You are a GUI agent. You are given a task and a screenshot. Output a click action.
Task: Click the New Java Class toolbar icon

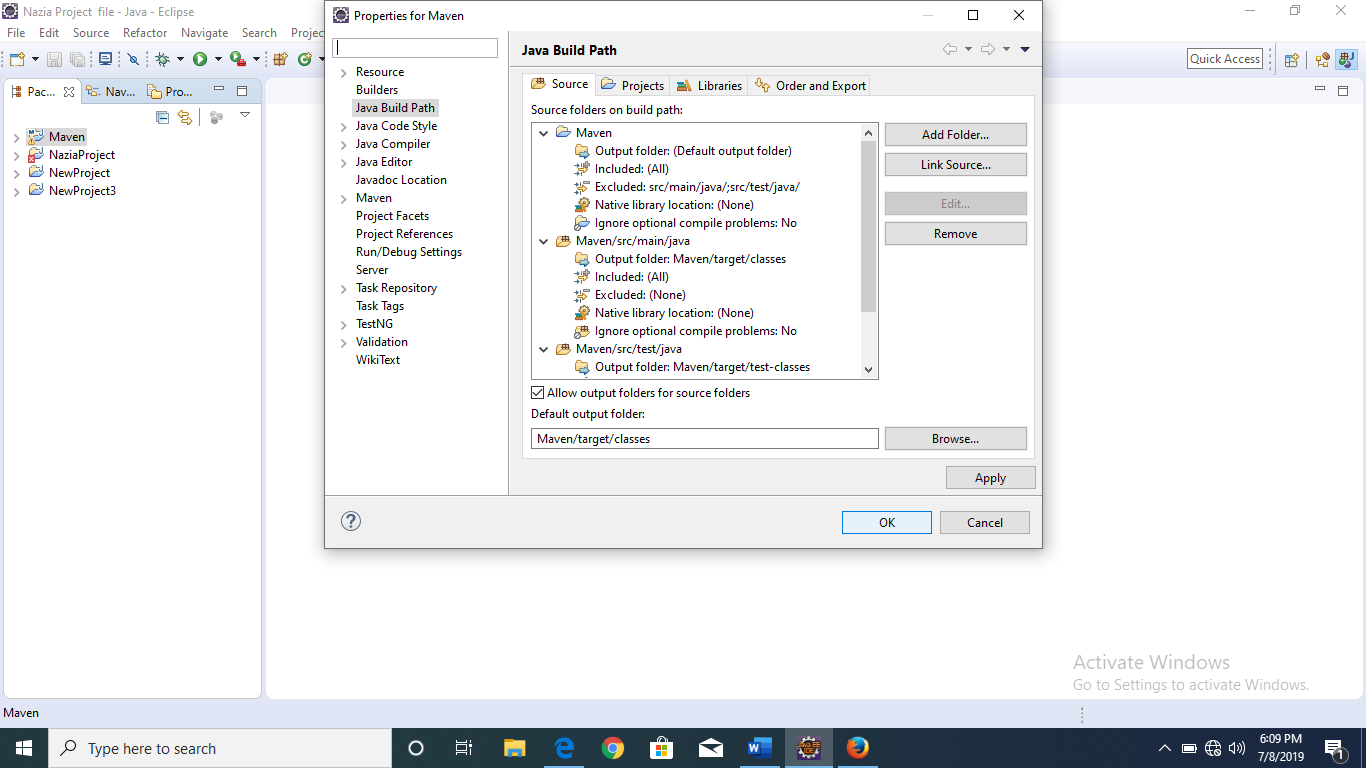point(305,59)
